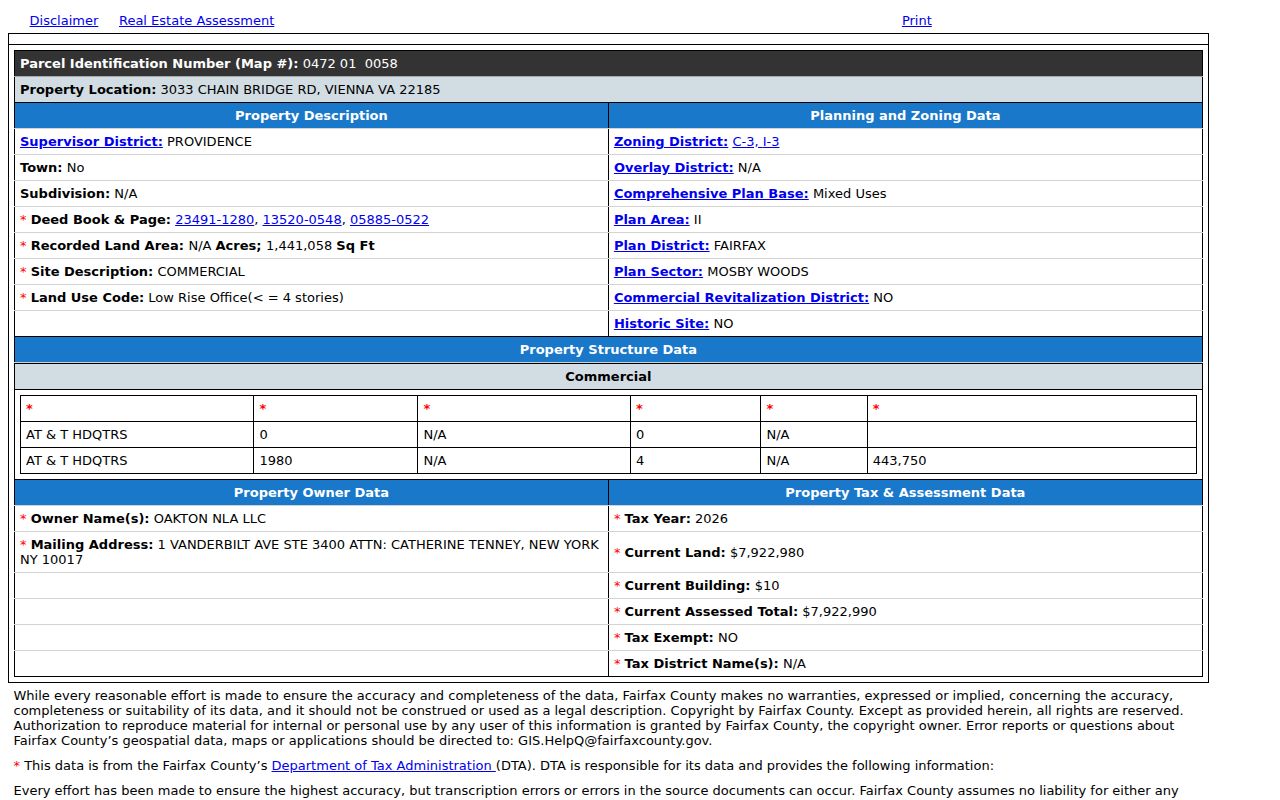Viewport: 1280px width, 800px height.
Task: Open the Zoning District label link
Action: tap(671, 141)
